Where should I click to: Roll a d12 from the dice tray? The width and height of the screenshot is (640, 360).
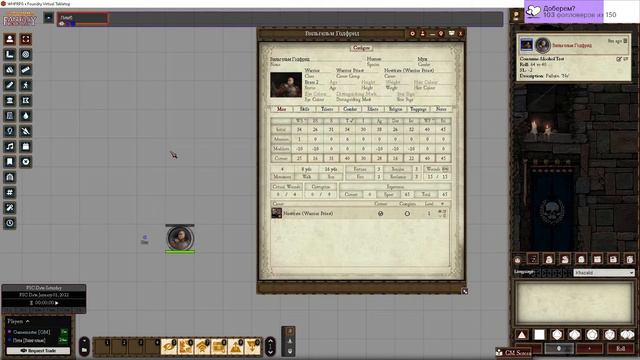[592, 335]
